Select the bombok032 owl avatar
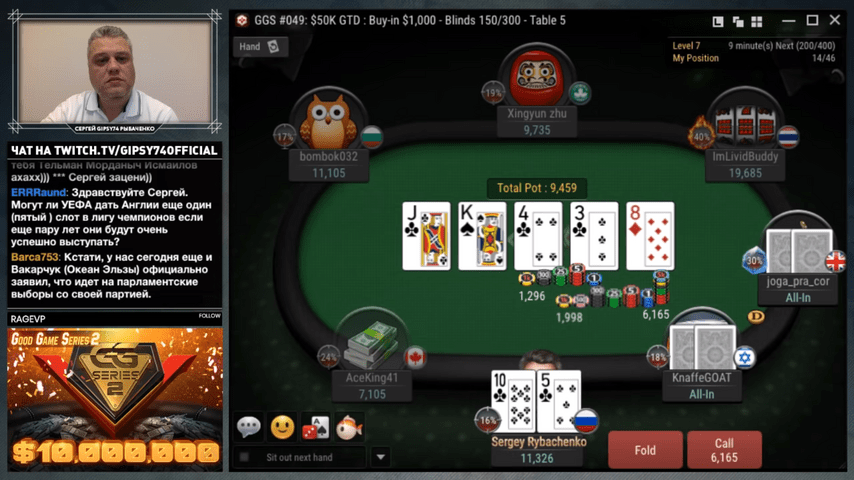Screen dimensions: 854x480 pos(328,121)
